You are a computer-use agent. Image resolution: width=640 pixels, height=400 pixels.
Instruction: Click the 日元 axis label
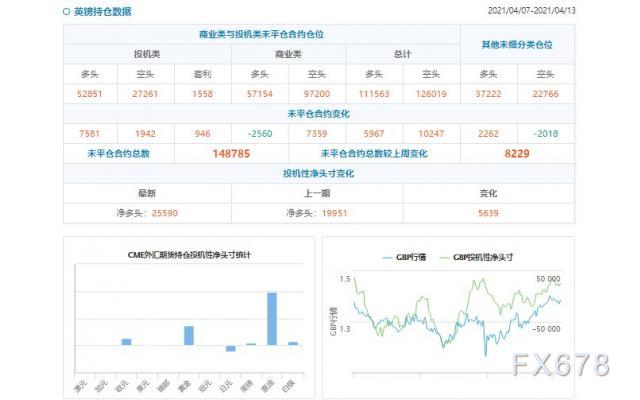pos(226,386)
